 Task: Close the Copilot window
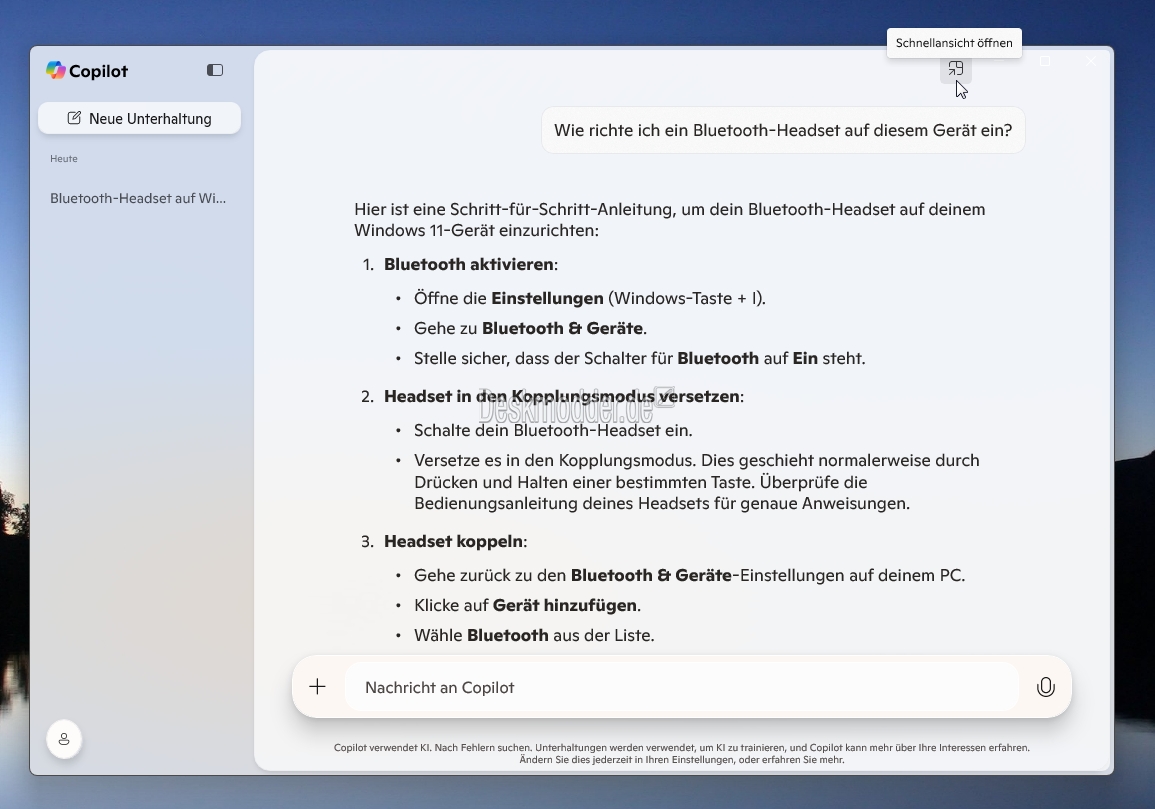pos(1091,61)
